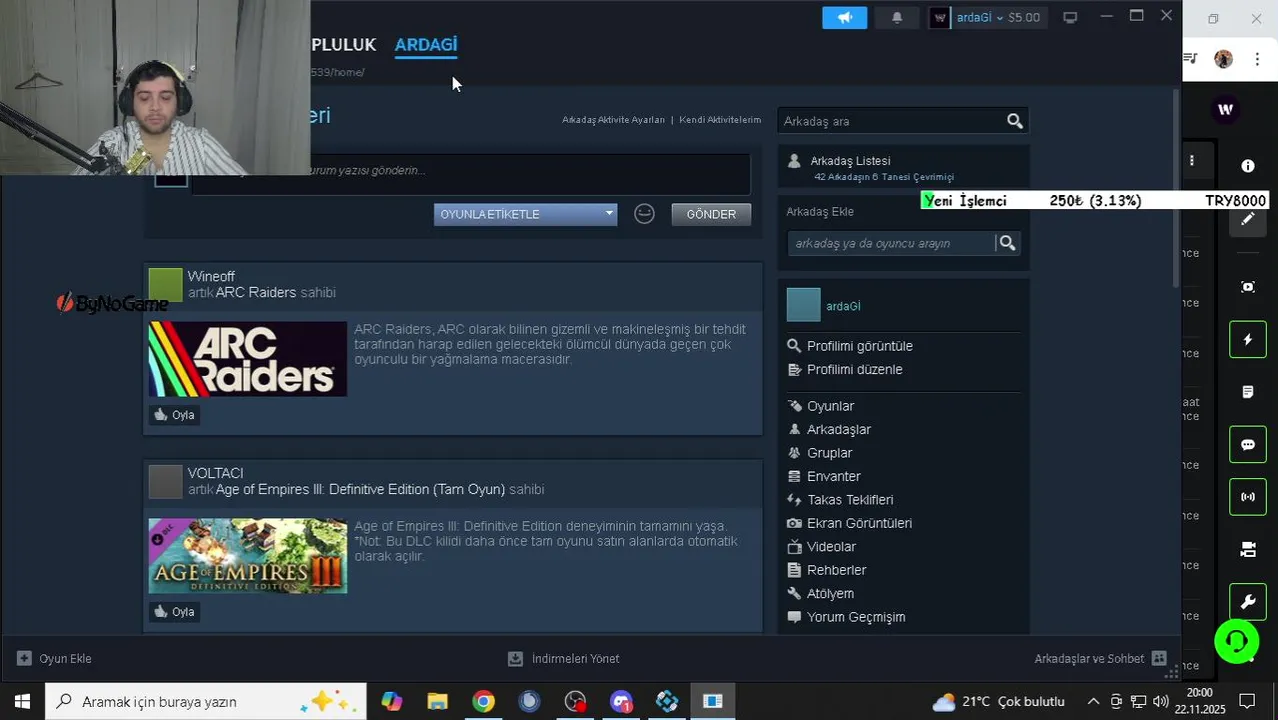This screenshot has width=1278, height=720.
Task: Click Oyun Ekle at bottom left
Action: click(x=54, y=659)
